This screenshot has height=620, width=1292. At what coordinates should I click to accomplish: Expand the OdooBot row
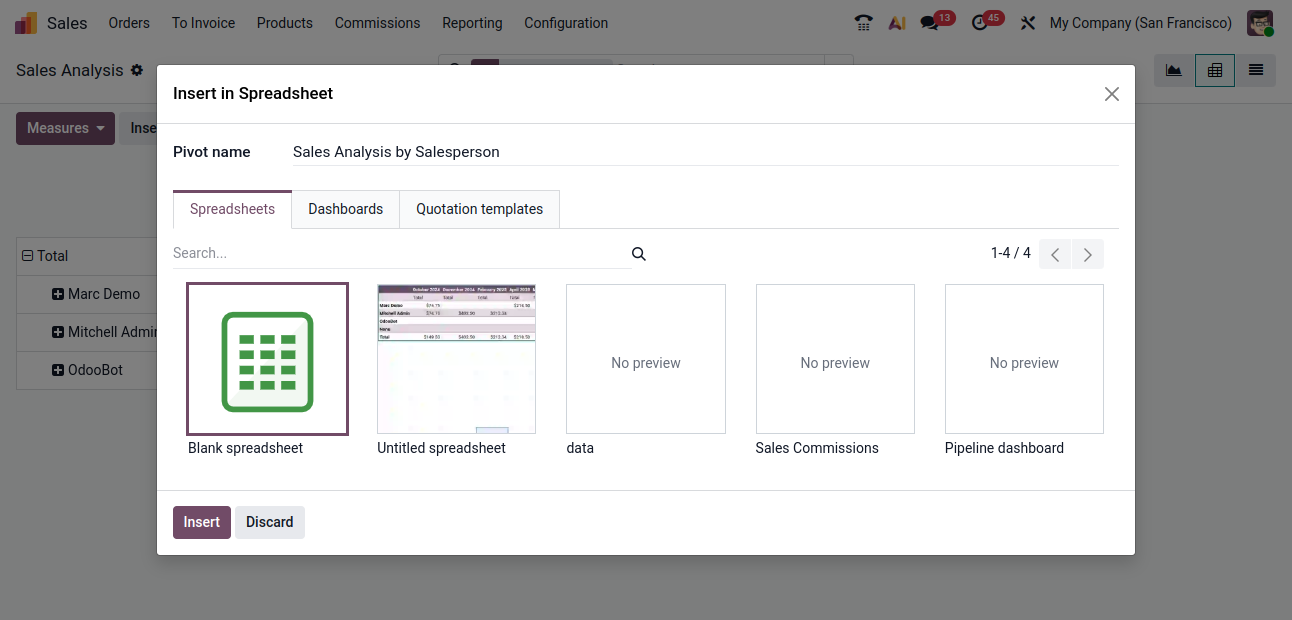tap(58, 370)
